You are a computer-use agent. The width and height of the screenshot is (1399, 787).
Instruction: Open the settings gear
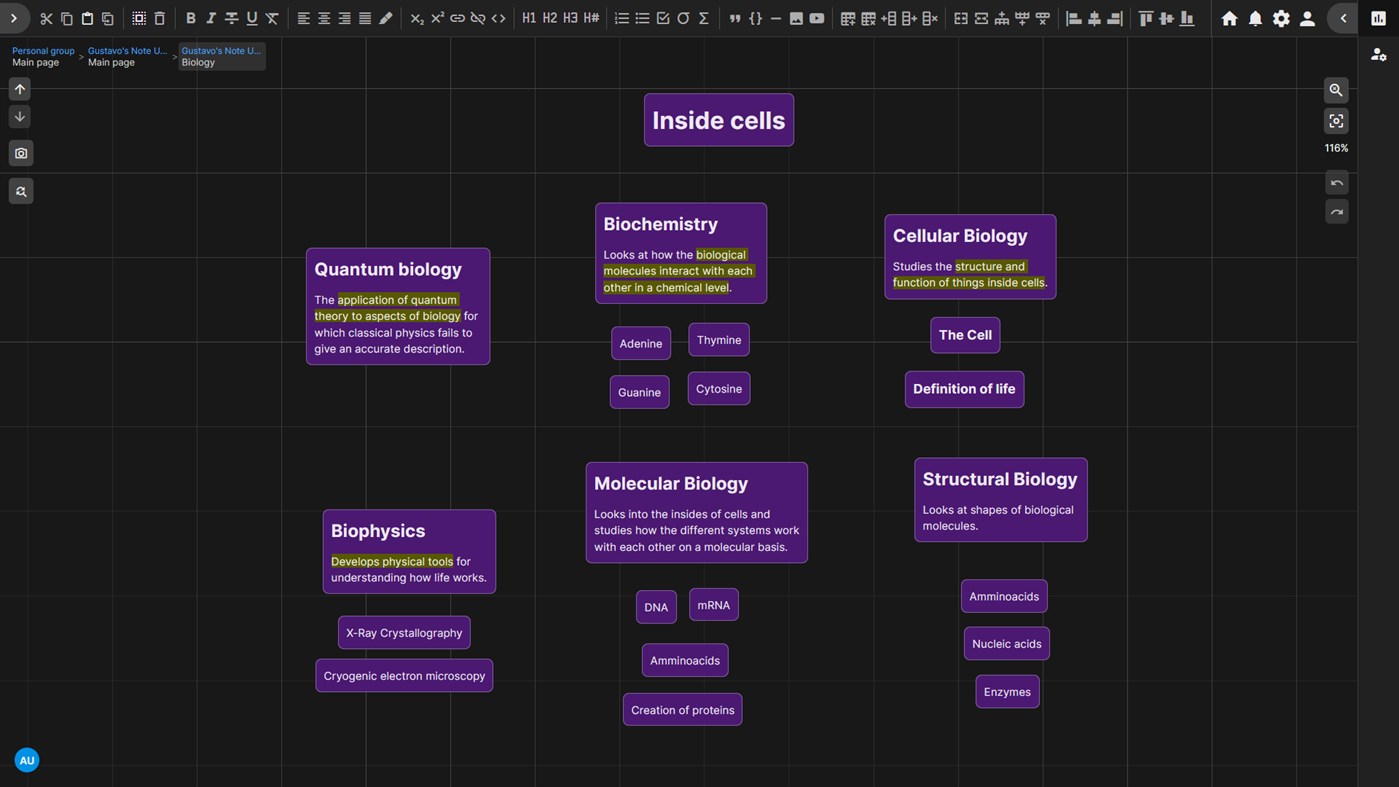point(1281,18)
